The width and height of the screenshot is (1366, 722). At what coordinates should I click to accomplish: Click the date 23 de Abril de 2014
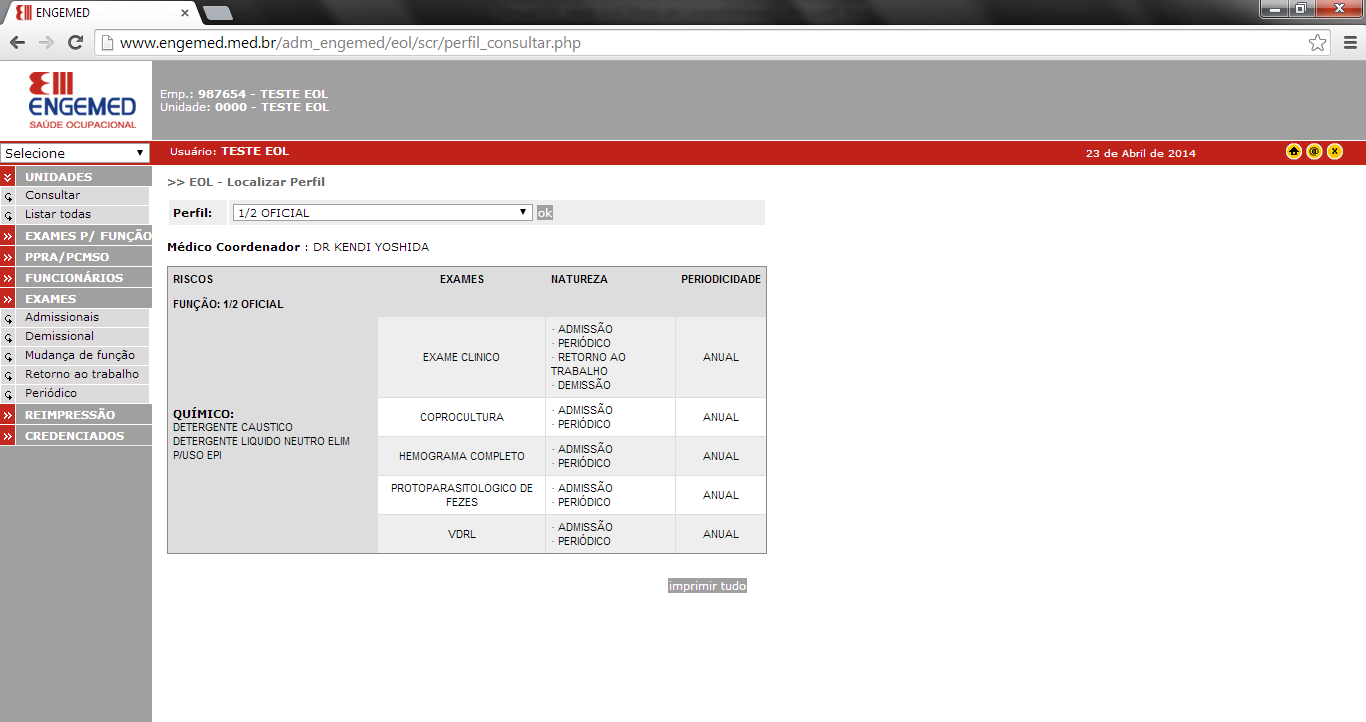click(x=1141, y=153)
